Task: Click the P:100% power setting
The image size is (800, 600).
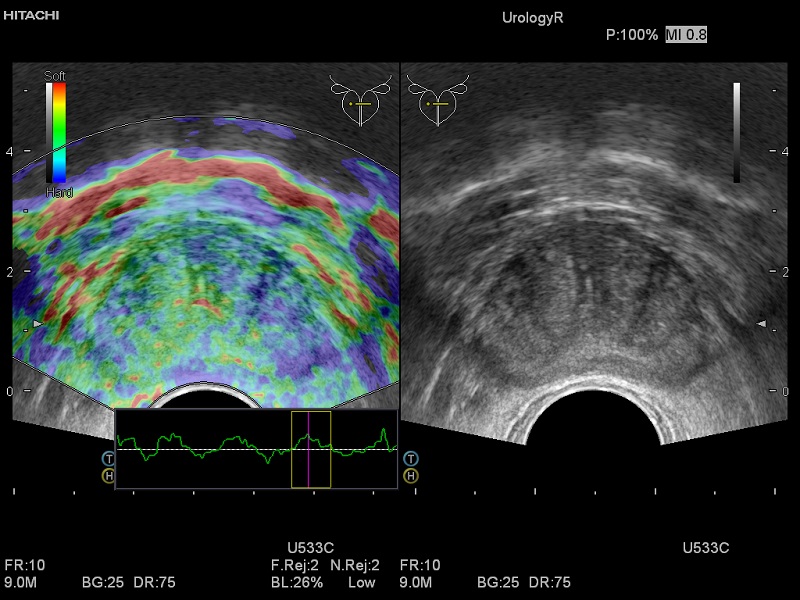Action: [632, 35]
